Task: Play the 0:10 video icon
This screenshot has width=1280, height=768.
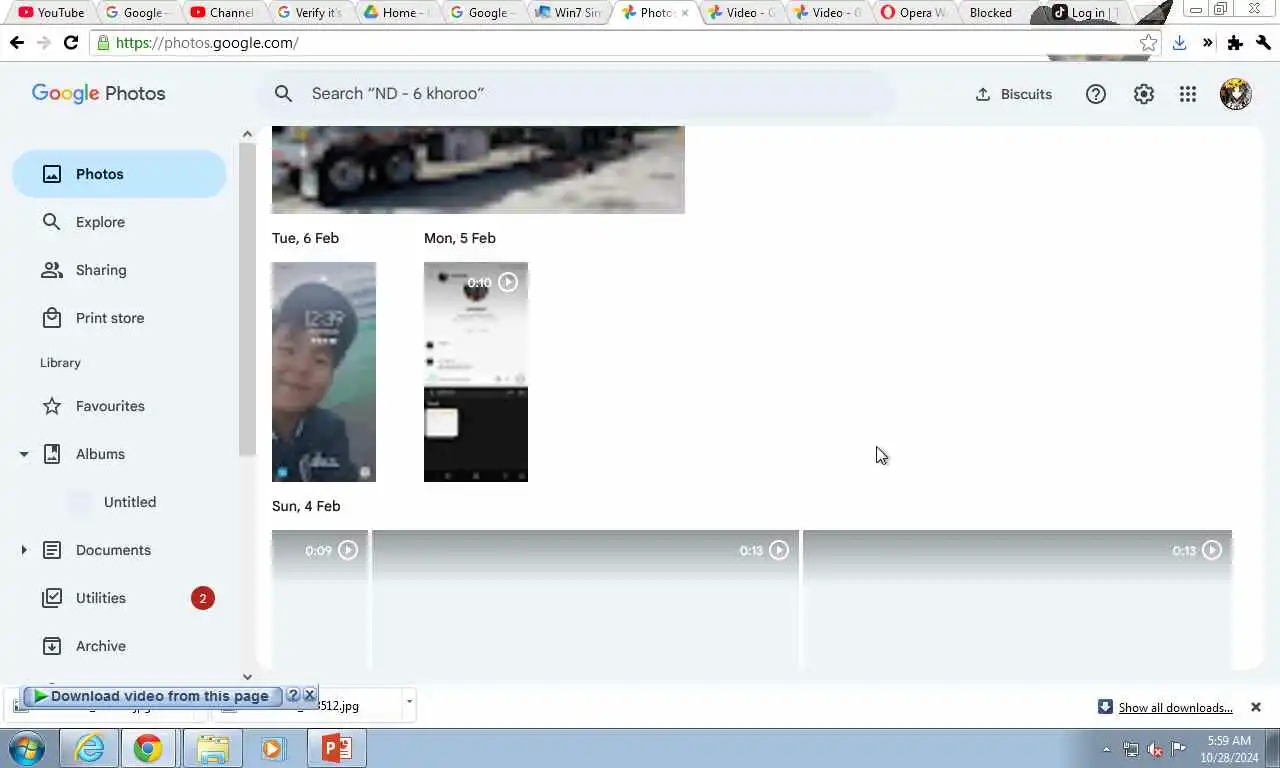Action: tap(508, 282)
